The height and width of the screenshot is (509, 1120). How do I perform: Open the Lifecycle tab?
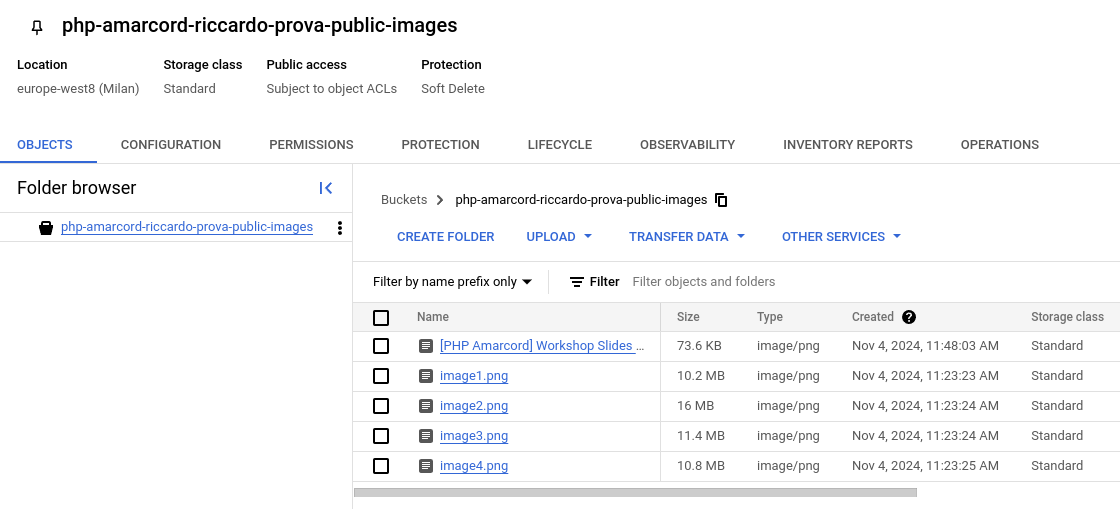pos(560,145)
